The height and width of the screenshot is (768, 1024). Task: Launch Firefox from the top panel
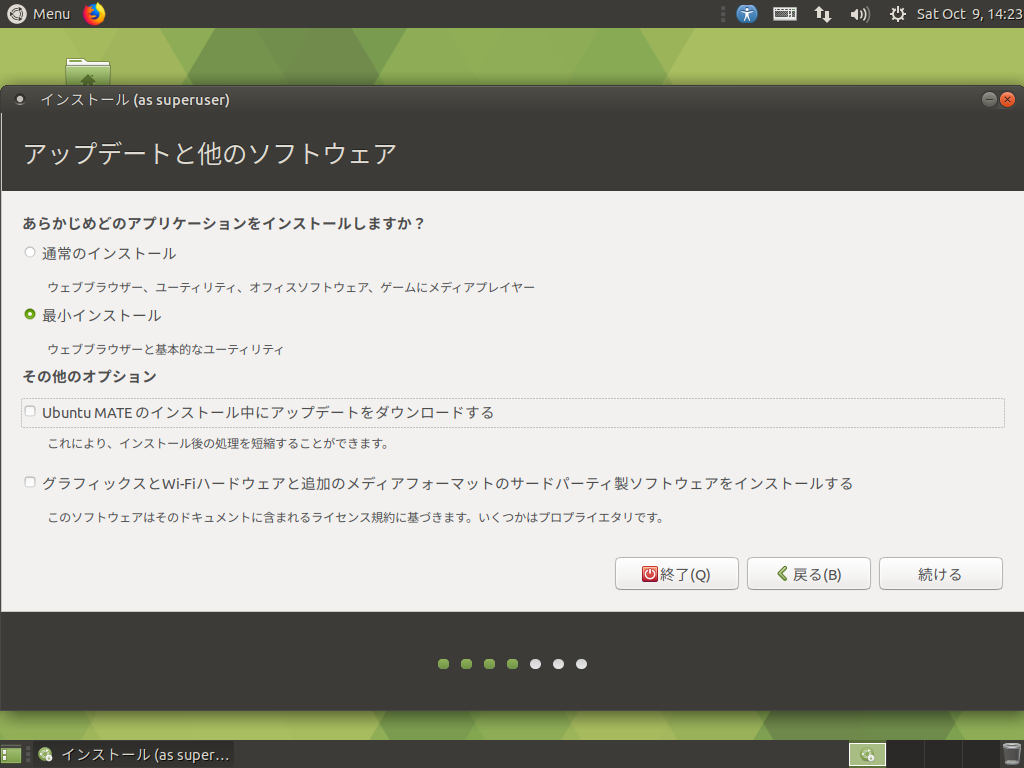pos(94,14)
